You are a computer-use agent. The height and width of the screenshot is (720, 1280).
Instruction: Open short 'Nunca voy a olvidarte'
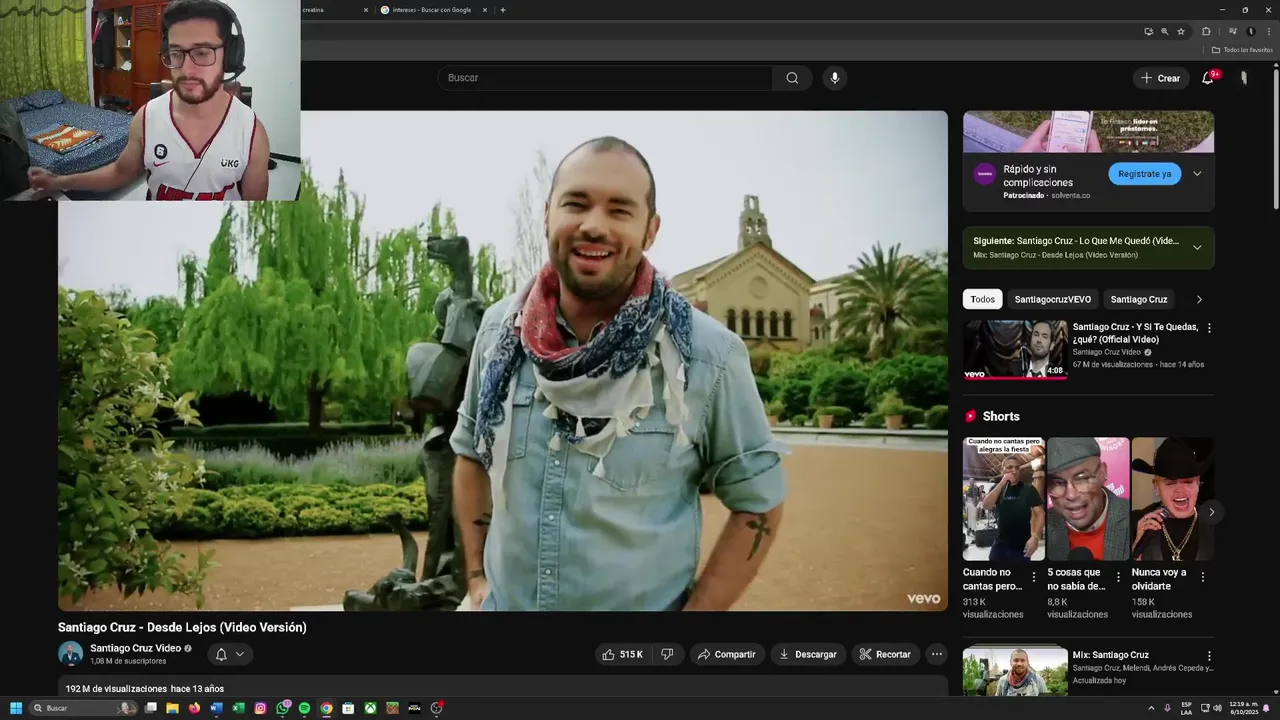point(1171,498)
